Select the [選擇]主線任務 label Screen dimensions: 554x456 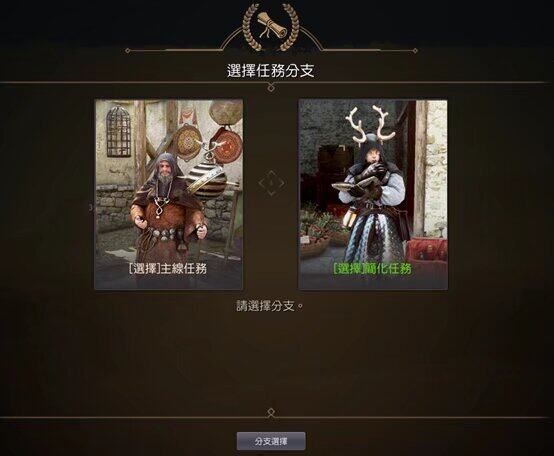(x=168, y=269)
